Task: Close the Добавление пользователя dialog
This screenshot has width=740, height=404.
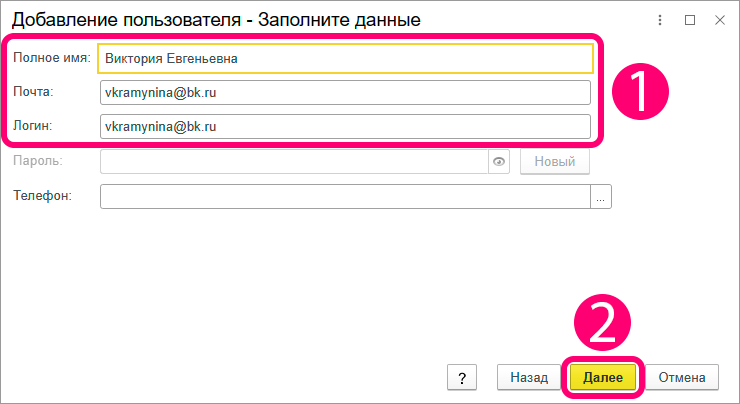Action: pos(720,20)
